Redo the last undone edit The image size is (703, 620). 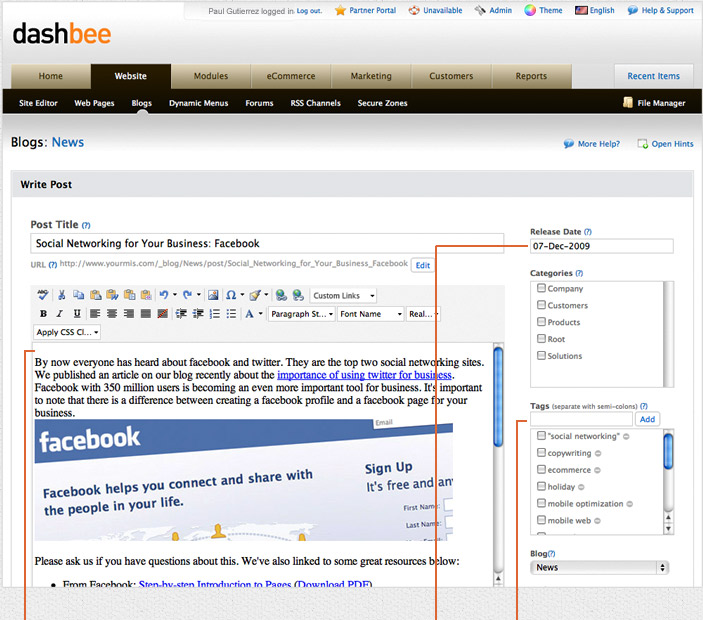point(187,295)
